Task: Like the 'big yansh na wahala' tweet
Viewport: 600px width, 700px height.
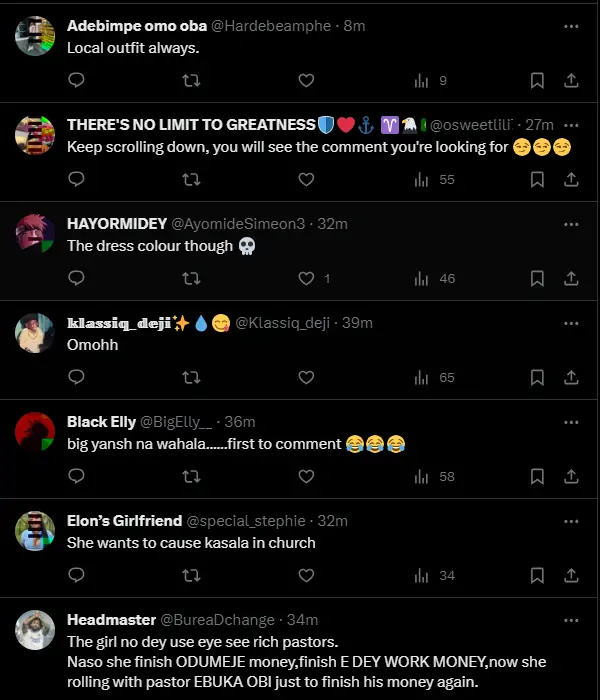Action: 307,476
